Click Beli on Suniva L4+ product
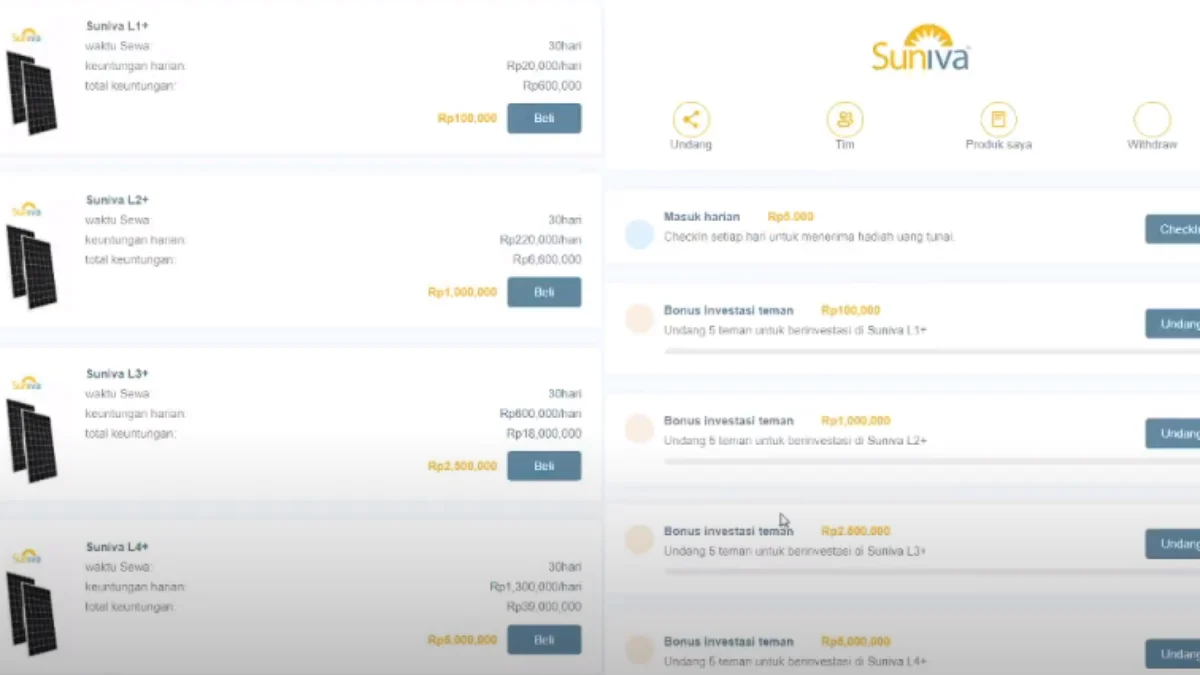This screenshot has width=1200, height=675. point(544,640)
